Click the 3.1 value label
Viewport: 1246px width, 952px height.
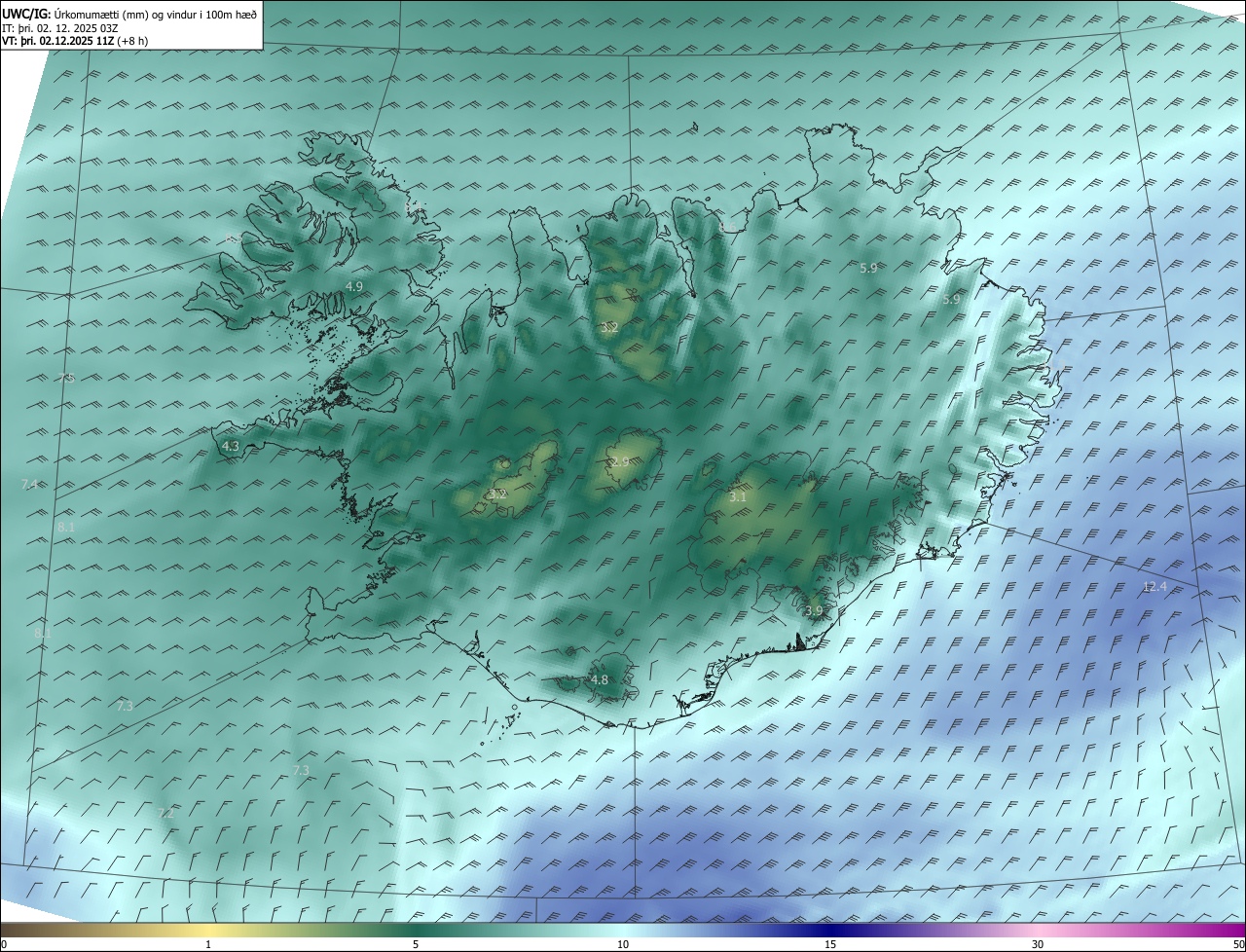click(x=738, y=496)
